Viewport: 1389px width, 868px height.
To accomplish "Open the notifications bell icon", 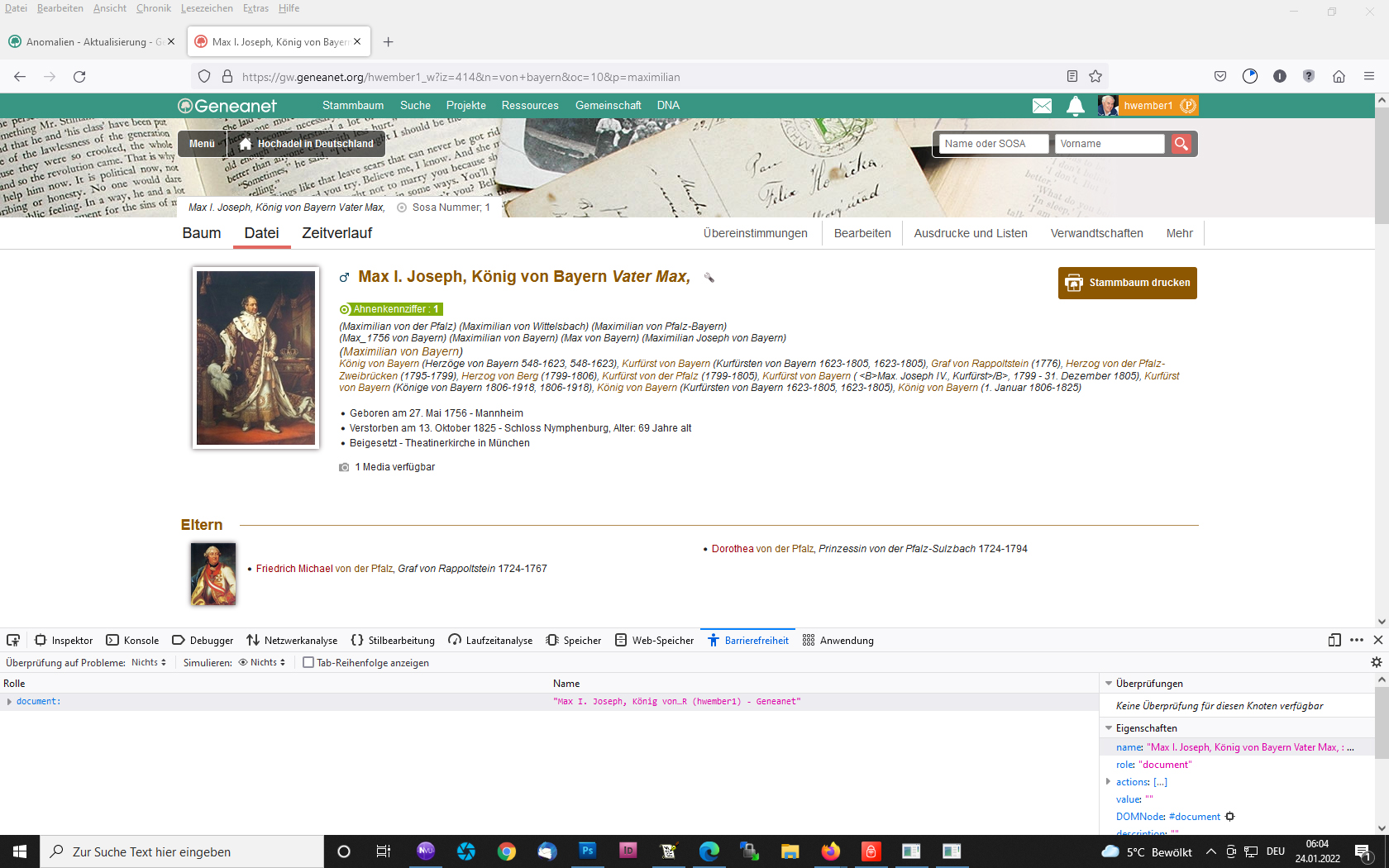I will (x=1075, y=106).
